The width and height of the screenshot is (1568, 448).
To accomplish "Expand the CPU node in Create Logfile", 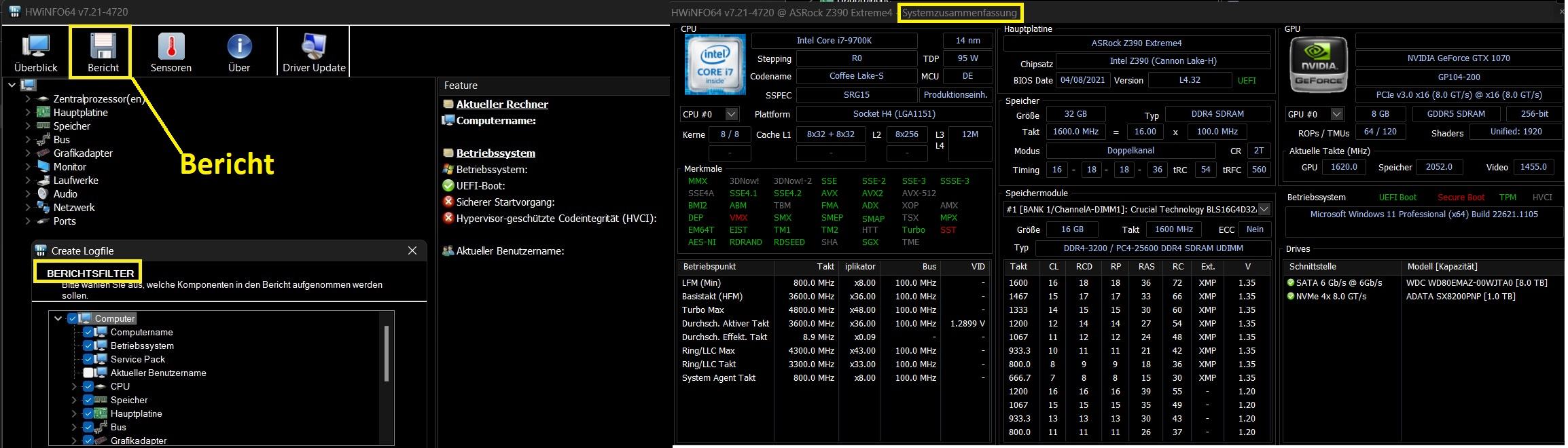I will tap(74, 386).
